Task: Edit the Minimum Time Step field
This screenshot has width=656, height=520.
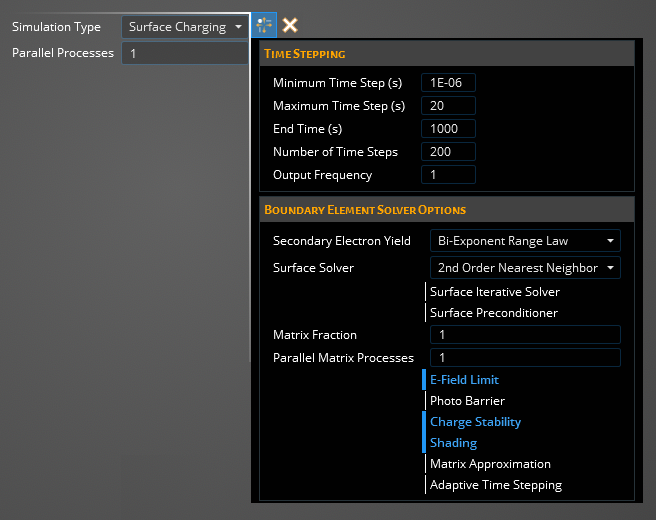Action: click(448, 82)
